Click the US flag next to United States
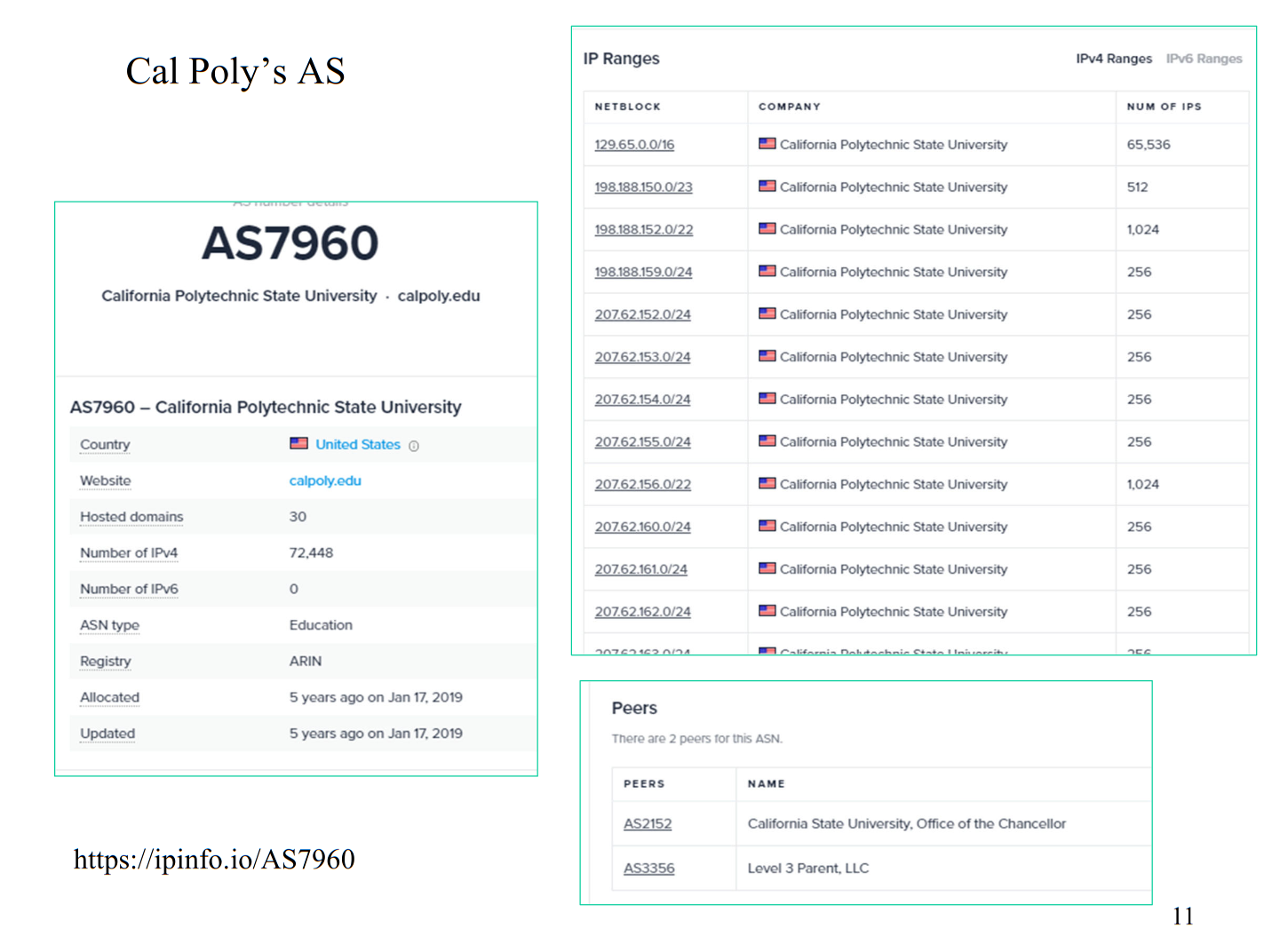 [298, 443]
